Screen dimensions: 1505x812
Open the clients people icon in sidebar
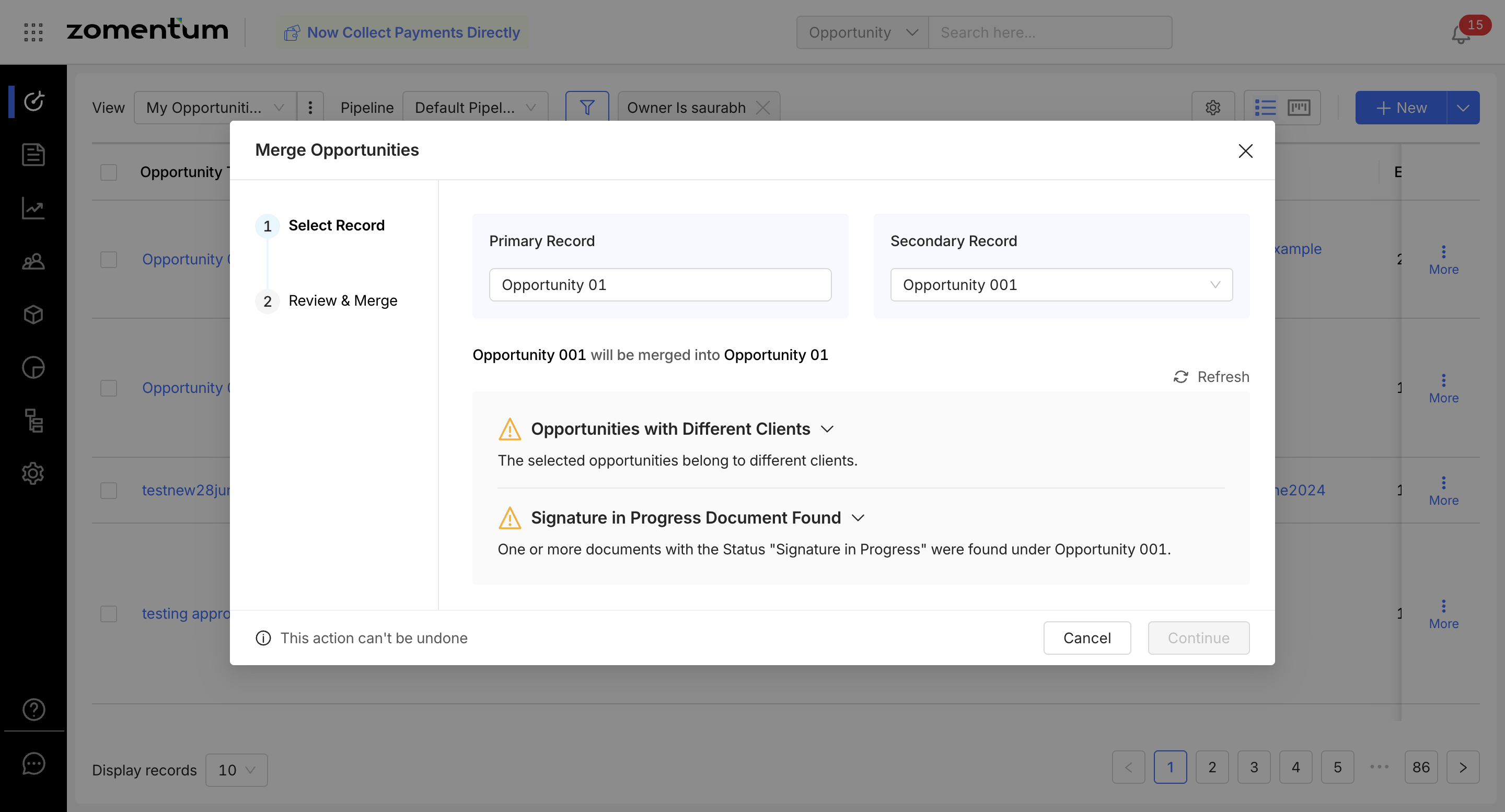point(33,261)
